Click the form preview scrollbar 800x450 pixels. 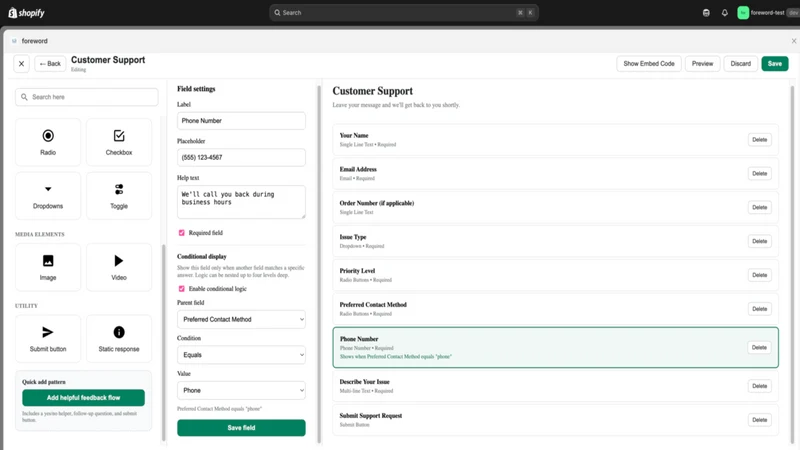[792, 264]
